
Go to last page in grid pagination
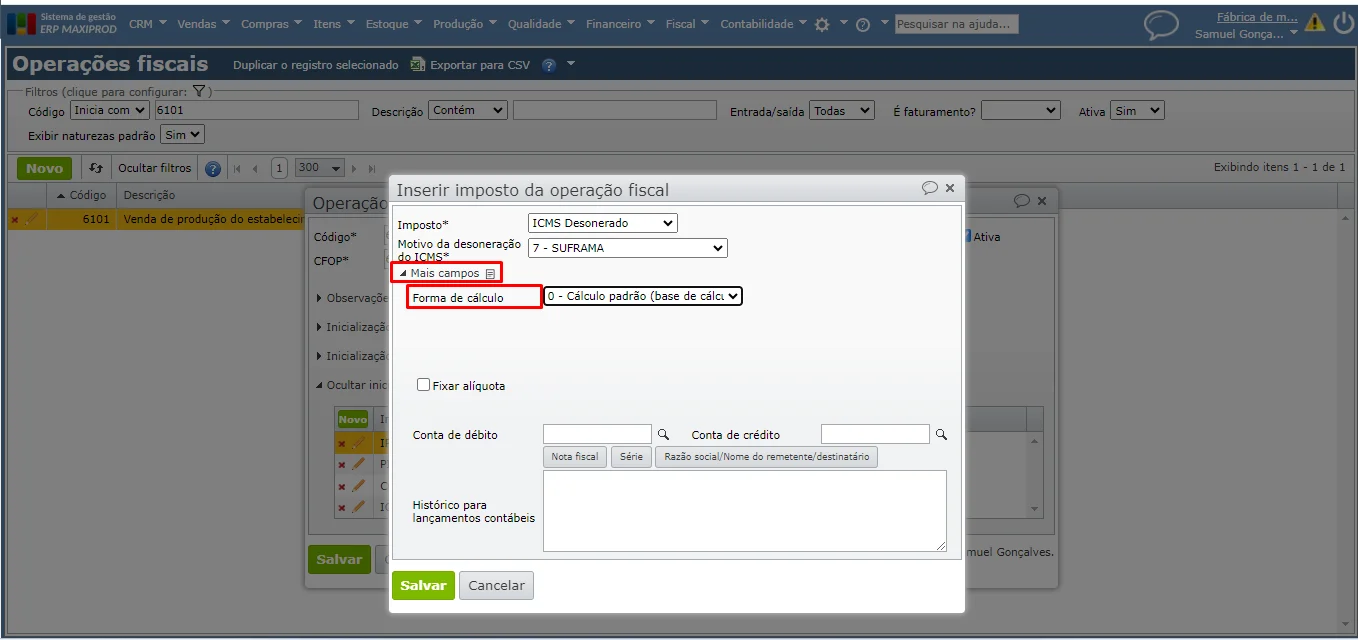click(372, 168)
